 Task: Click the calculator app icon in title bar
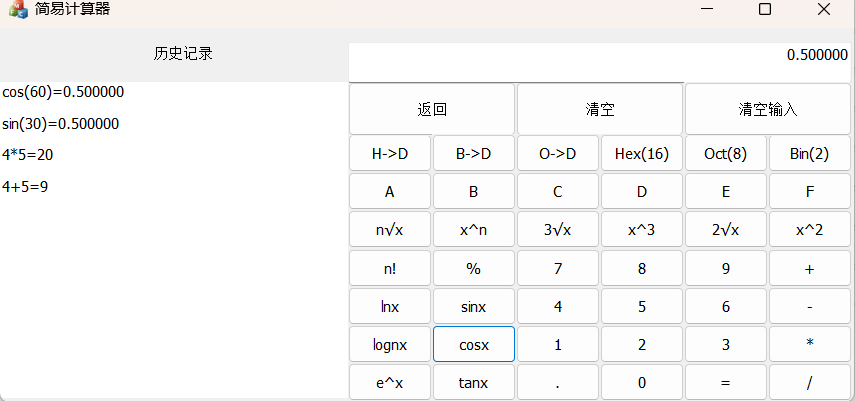(18, 10)
